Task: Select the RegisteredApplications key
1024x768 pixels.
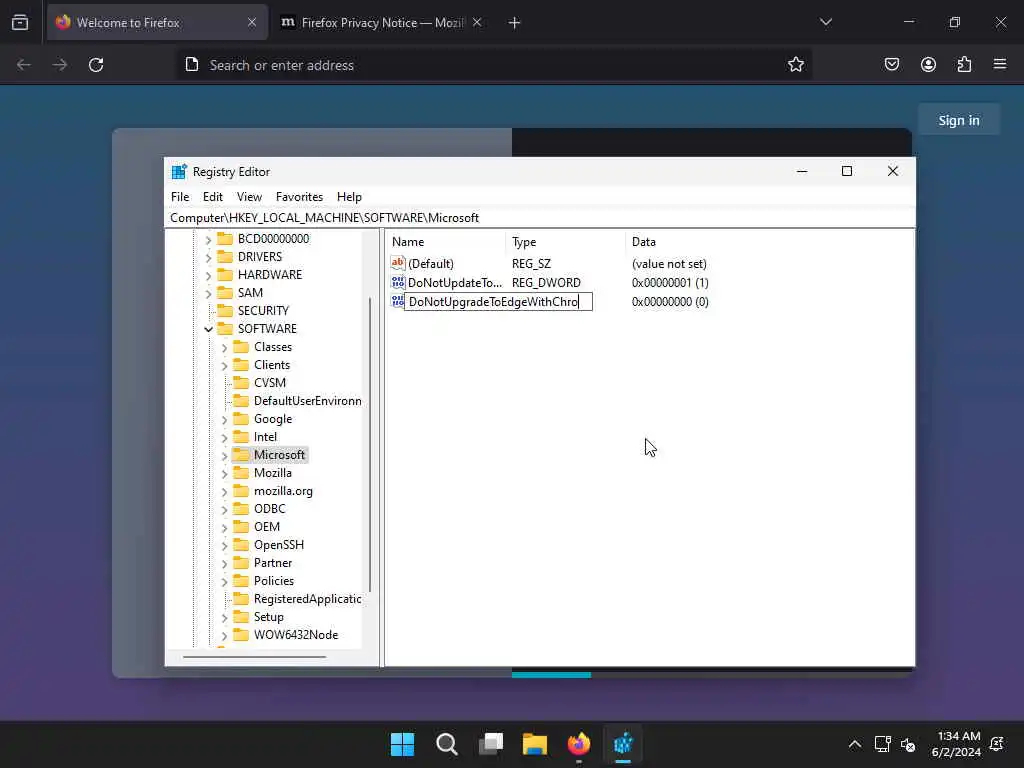Action: pos(297,599)
